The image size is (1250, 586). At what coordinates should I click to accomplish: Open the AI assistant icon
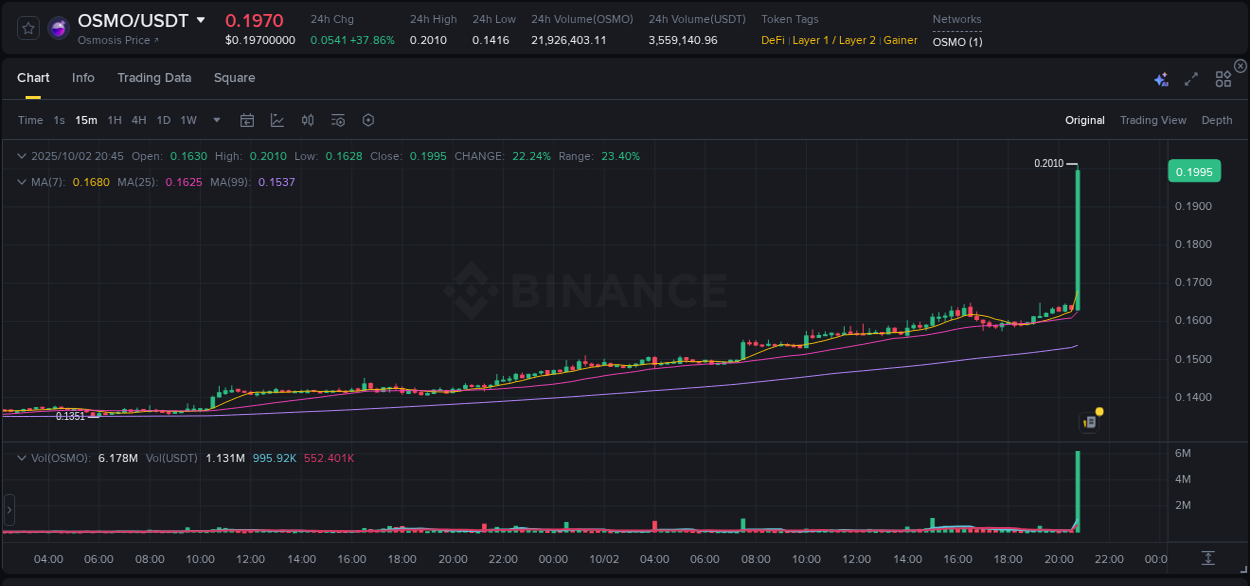click(x=1160, y=76)
